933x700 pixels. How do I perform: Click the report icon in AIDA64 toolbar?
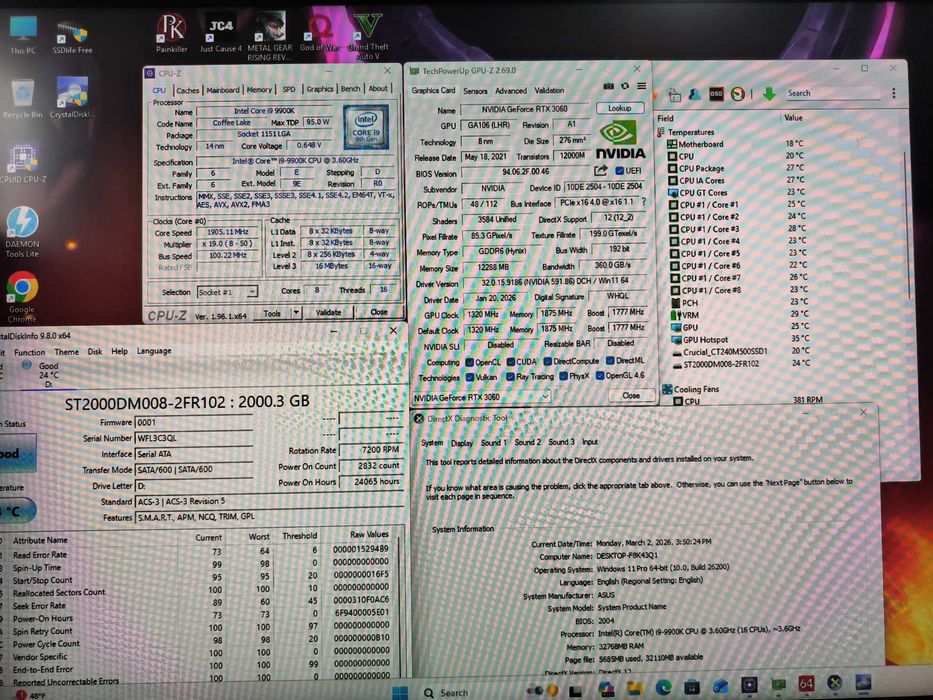point(674,94)
